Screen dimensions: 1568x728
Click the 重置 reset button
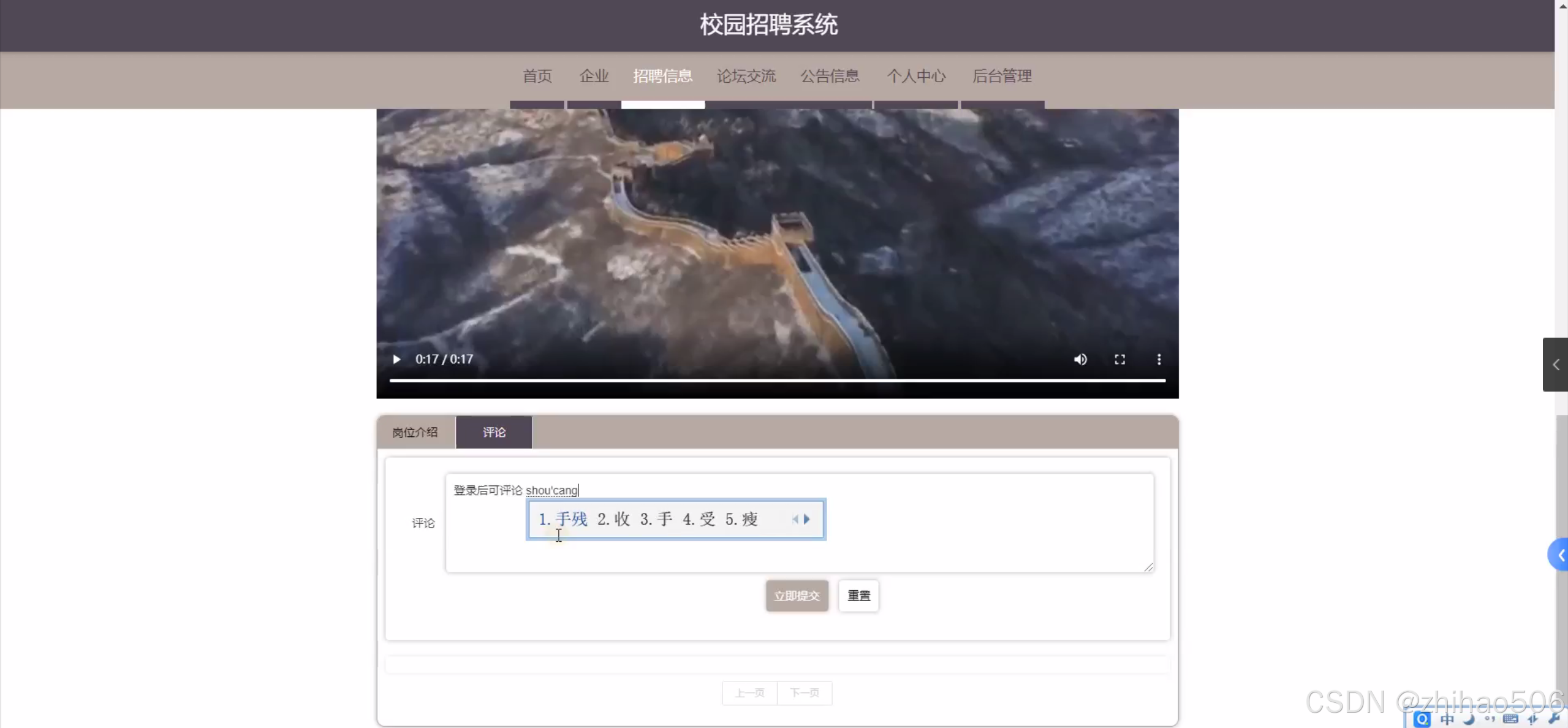coord(858,596)
